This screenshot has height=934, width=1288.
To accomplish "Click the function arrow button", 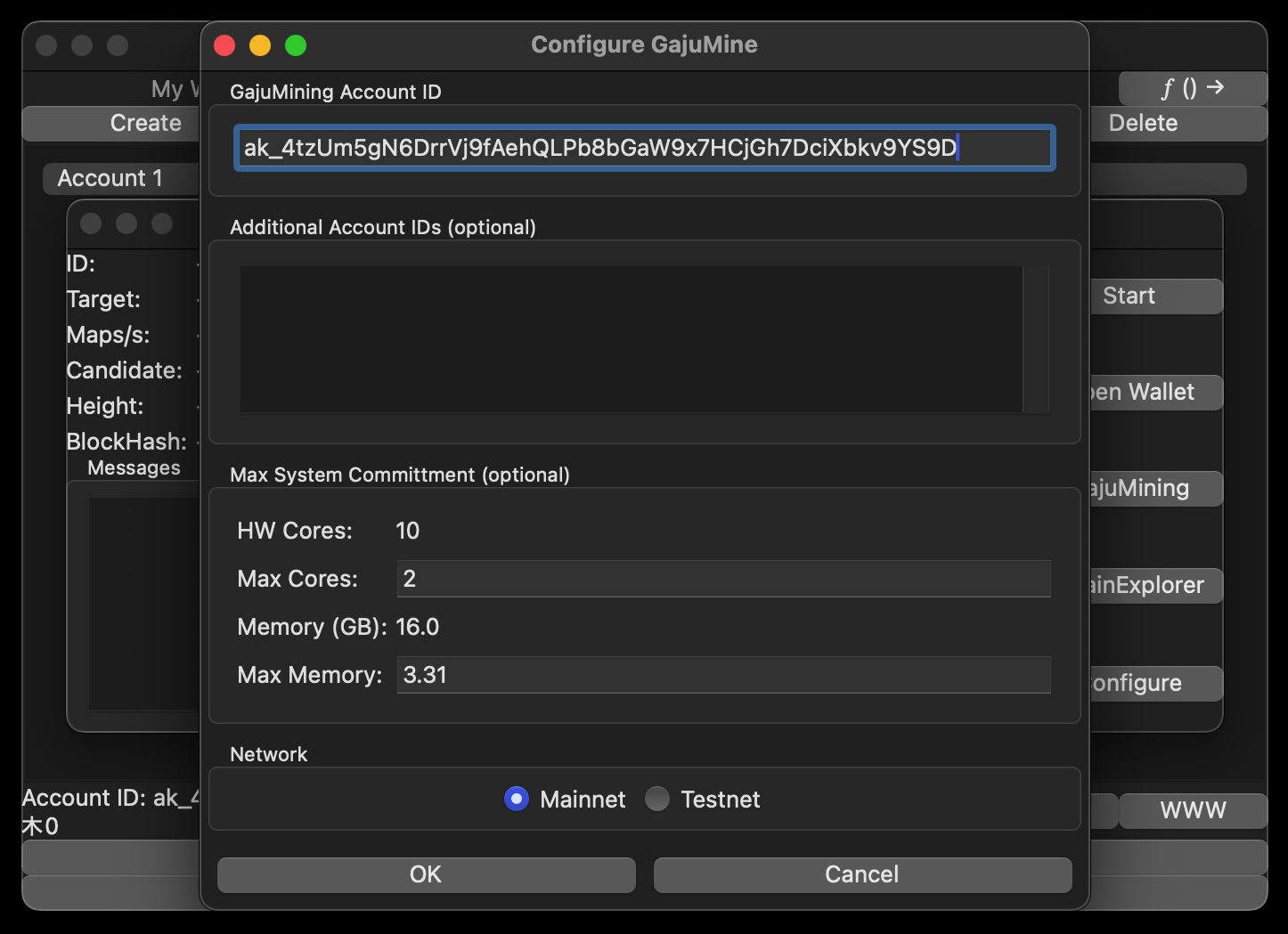I will tap(1192, 88).
